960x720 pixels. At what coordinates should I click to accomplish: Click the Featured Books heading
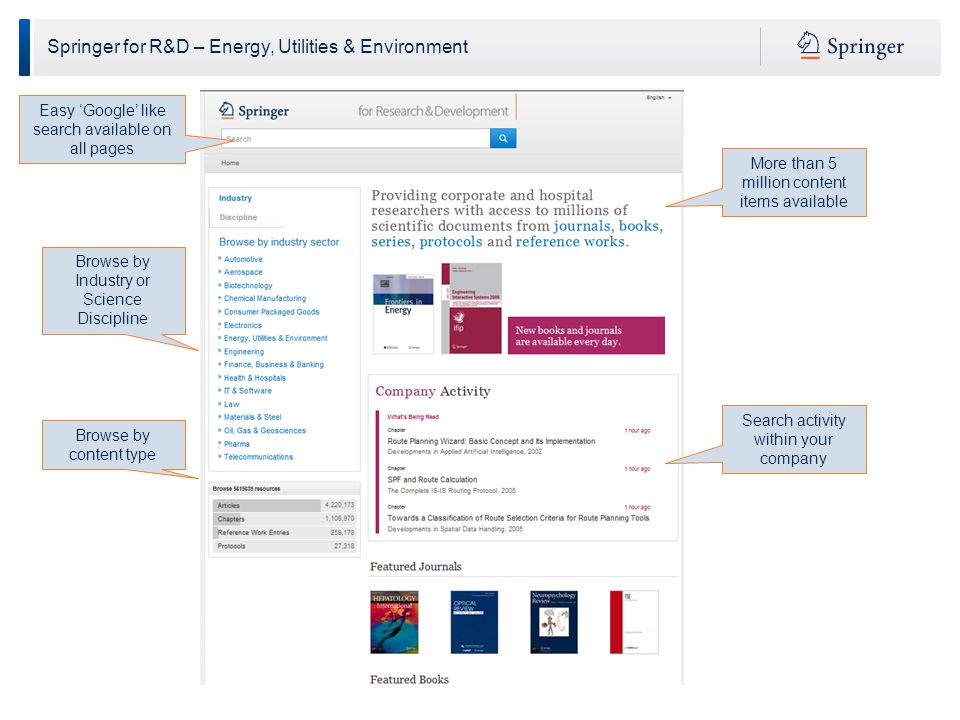tap(409, 680)
